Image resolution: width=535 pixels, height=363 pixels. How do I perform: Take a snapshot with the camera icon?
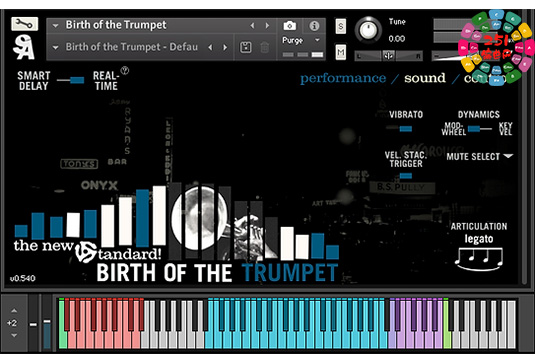coord(290,26)
